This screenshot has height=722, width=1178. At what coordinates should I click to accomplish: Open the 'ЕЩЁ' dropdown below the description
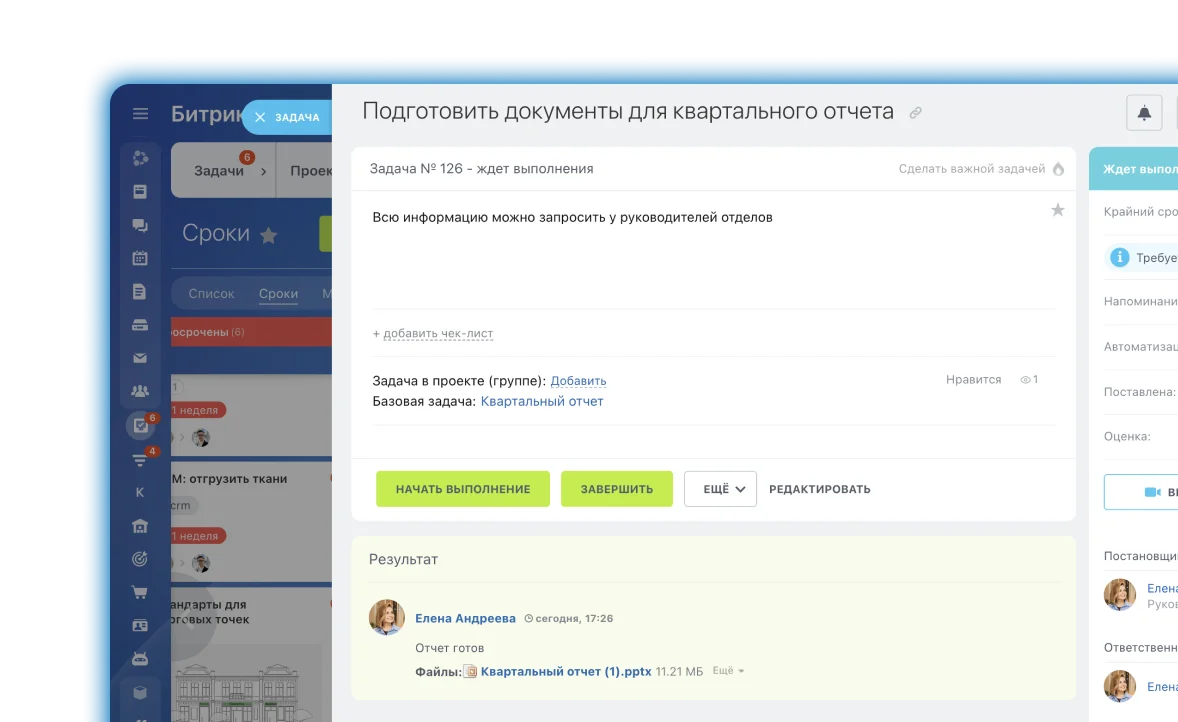[x=720, y=489]
